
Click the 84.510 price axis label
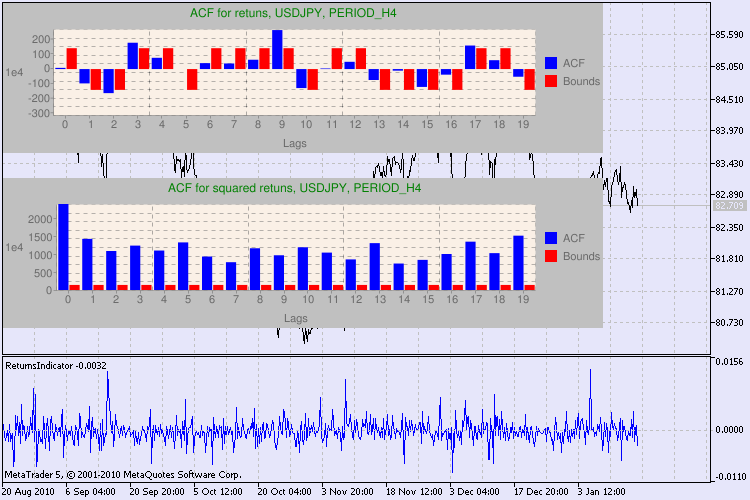click(x=729, y=100)
